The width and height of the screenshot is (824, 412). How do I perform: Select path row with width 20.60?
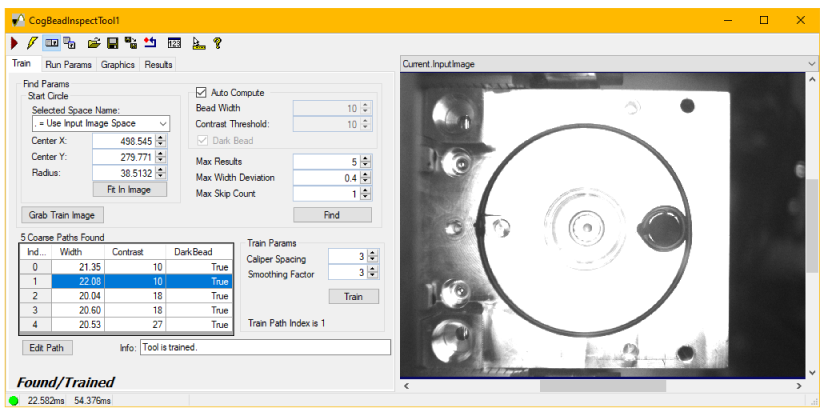point(126,310)
